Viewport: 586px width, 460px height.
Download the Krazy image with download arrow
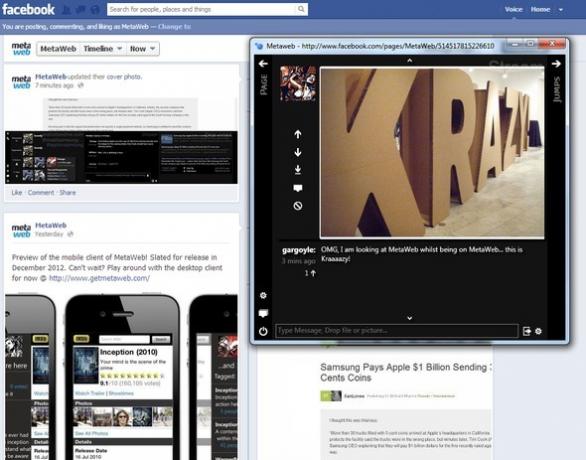297,170
